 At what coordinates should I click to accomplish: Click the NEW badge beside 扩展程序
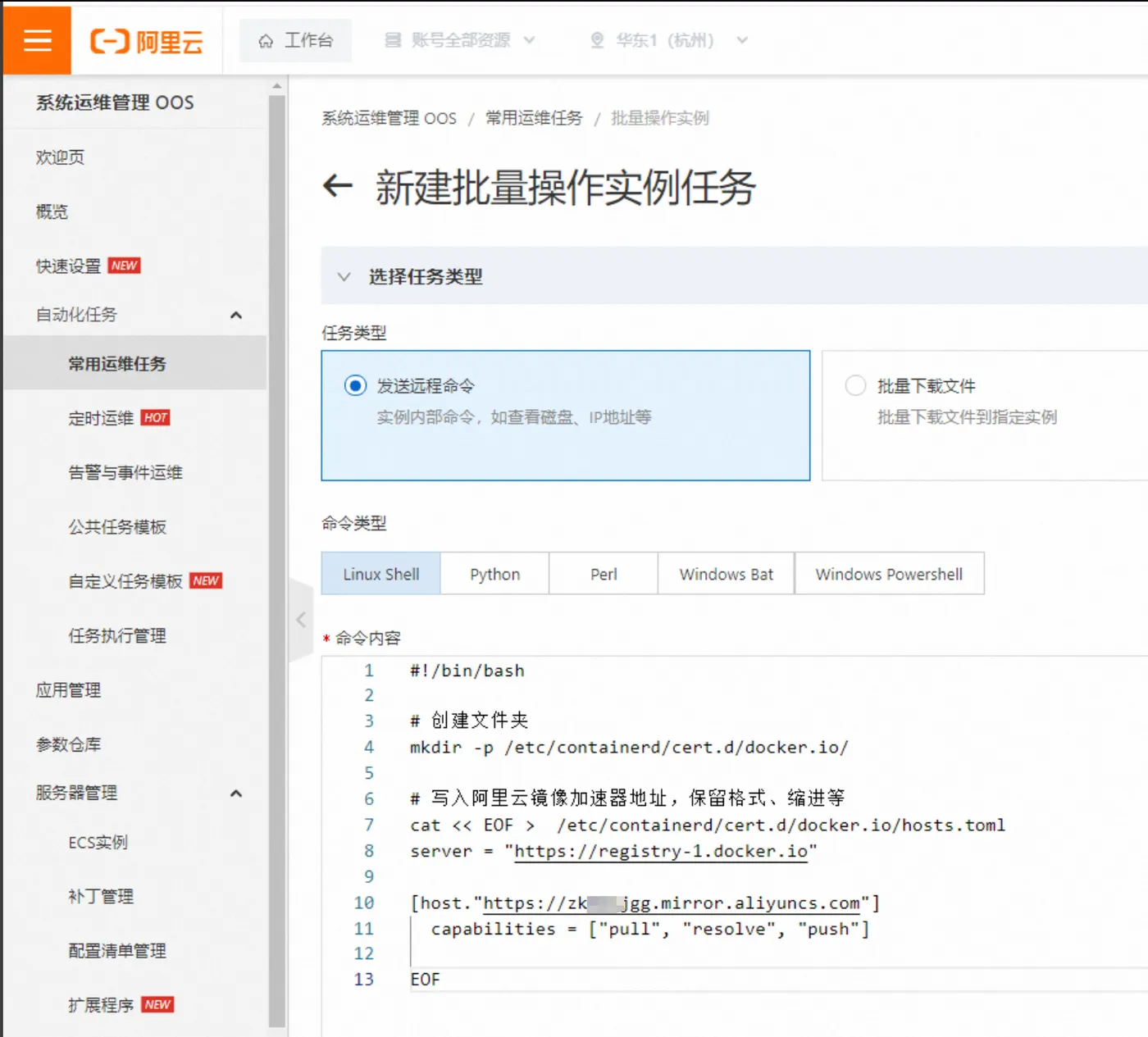pyautogui.click(x=157, y=1004)
